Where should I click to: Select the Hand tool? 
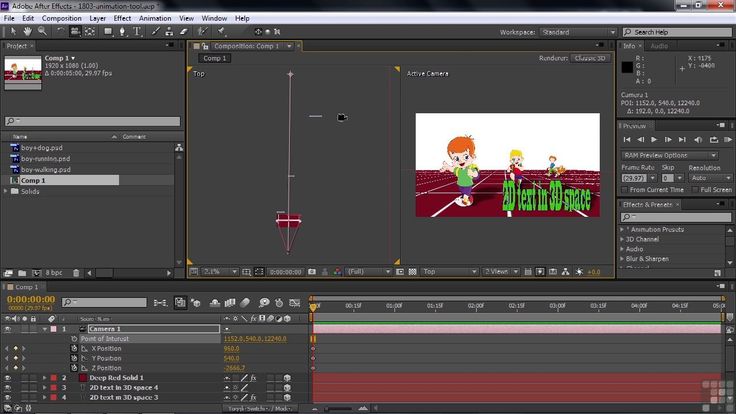[x=28, y=31]
